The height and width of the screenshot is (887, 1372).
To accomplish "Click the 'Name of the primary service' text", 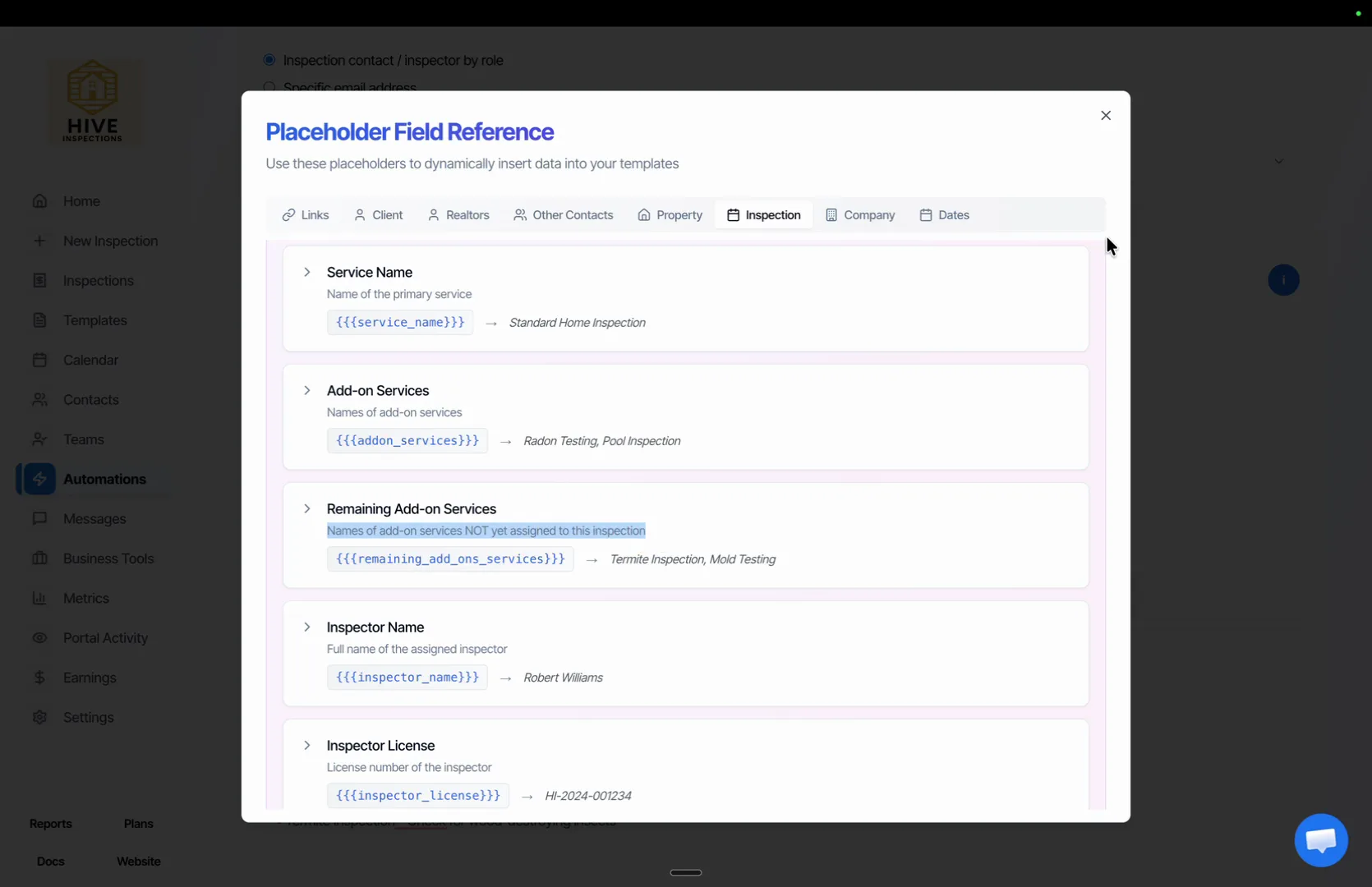I will click(x=399, y=294).
